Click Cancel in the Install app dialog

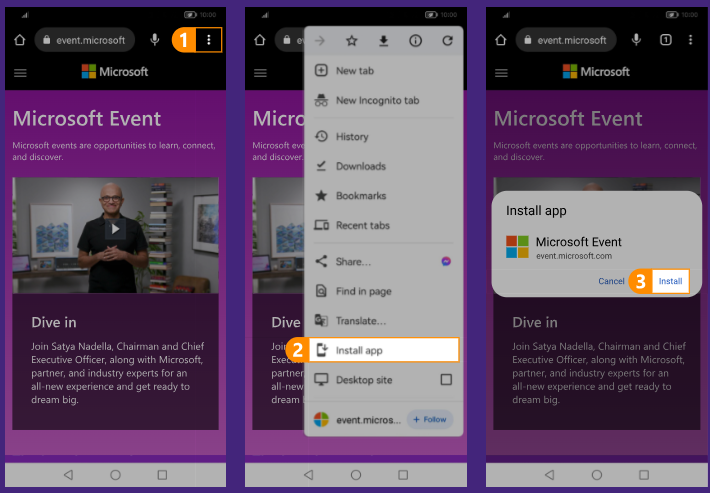coord(611,281)
